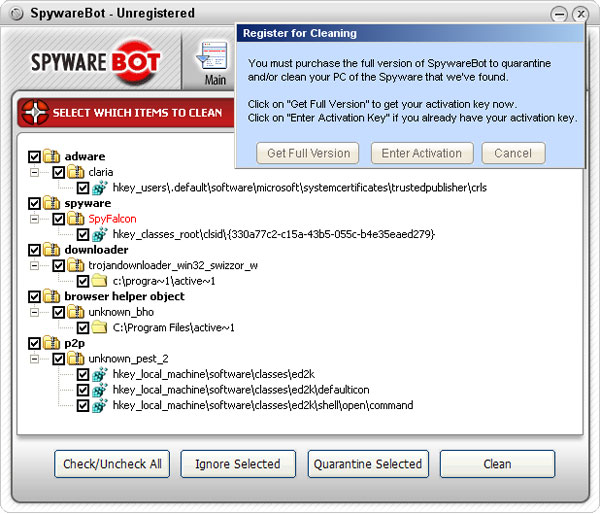Image resolution: width=600 pixels, height=514 pixels.
Task: Uncheck the unknown_bho checkbox
Action: coord(59,313)
